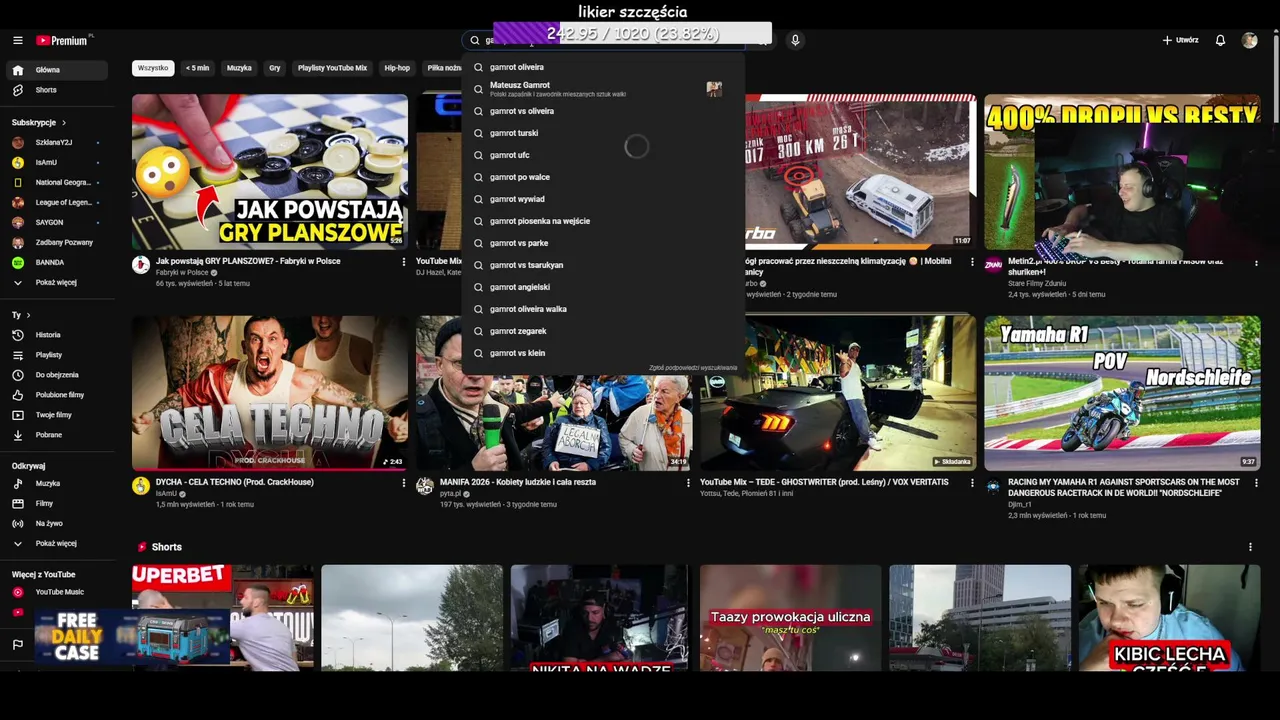This screenshot has height=720, width=1280.
Task: Select Playlisty YouTube Mix filter chip
Action: coord(332,68)
